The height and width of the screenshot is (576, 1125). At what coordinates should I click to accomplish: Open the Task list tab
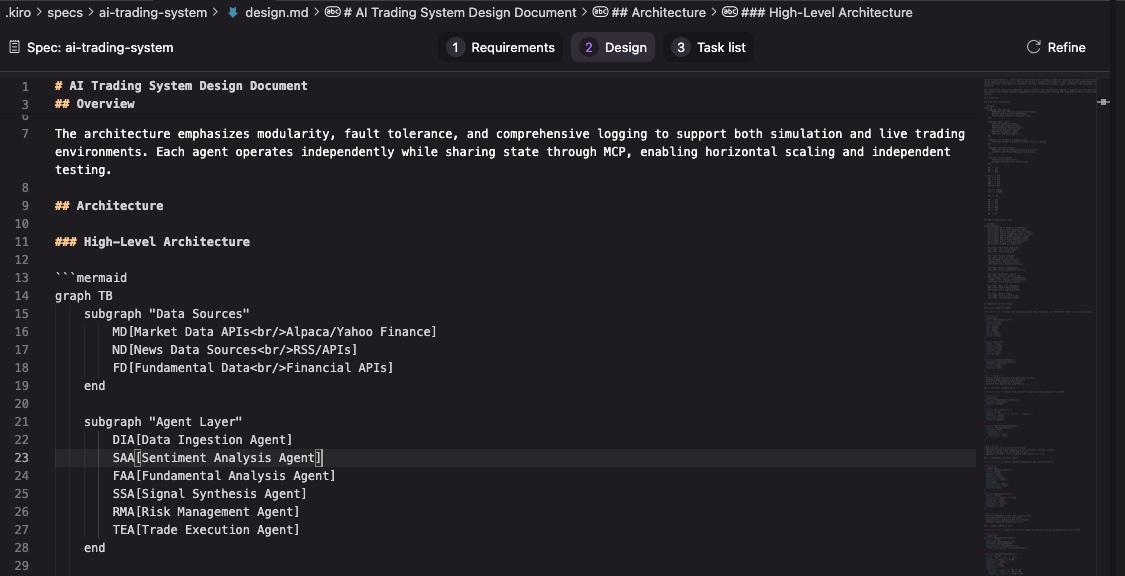point(708,47)
